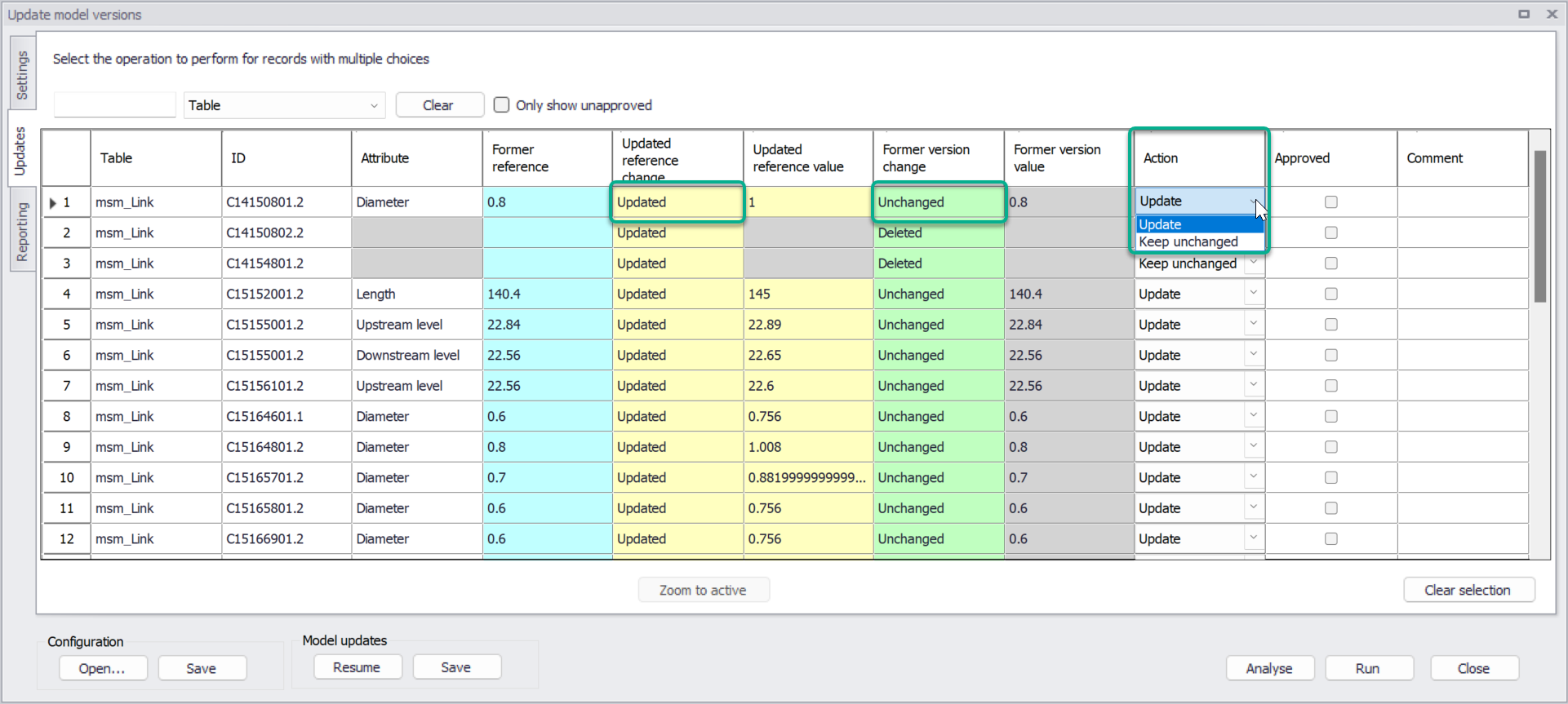Open Action dropdown for row 6 Downstream level
This screenshot has width=1568, height=704.
pos(1254,354)
